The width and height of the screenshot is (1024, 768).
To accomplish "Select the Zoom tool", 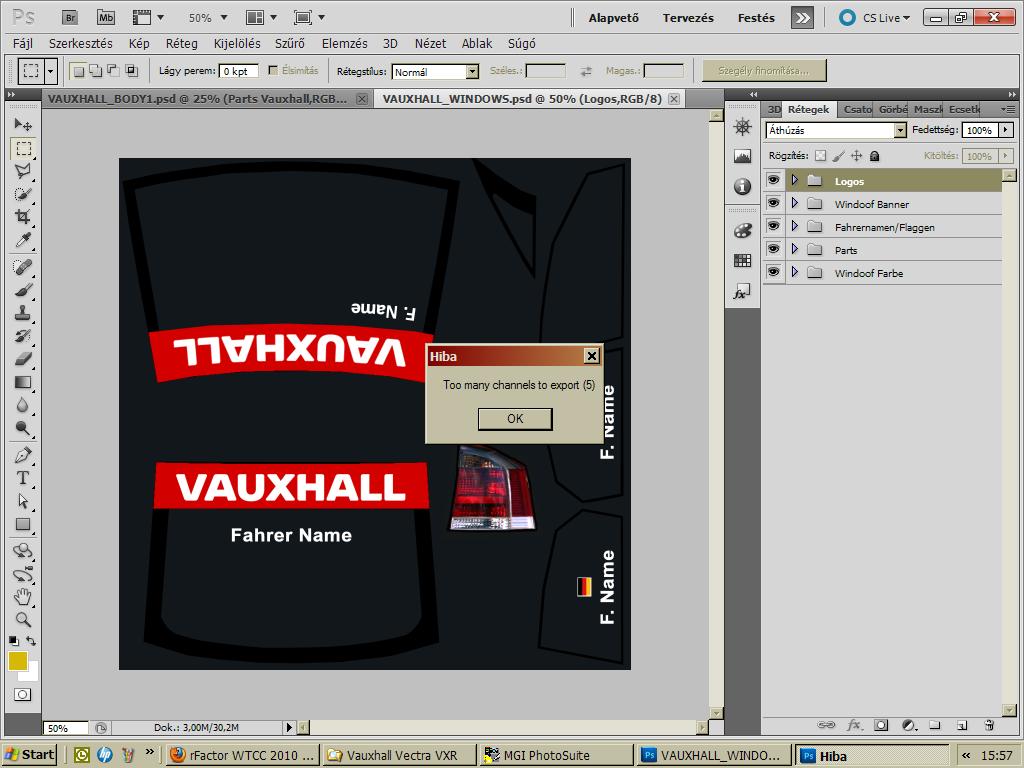I will click(x=23, y=619).
